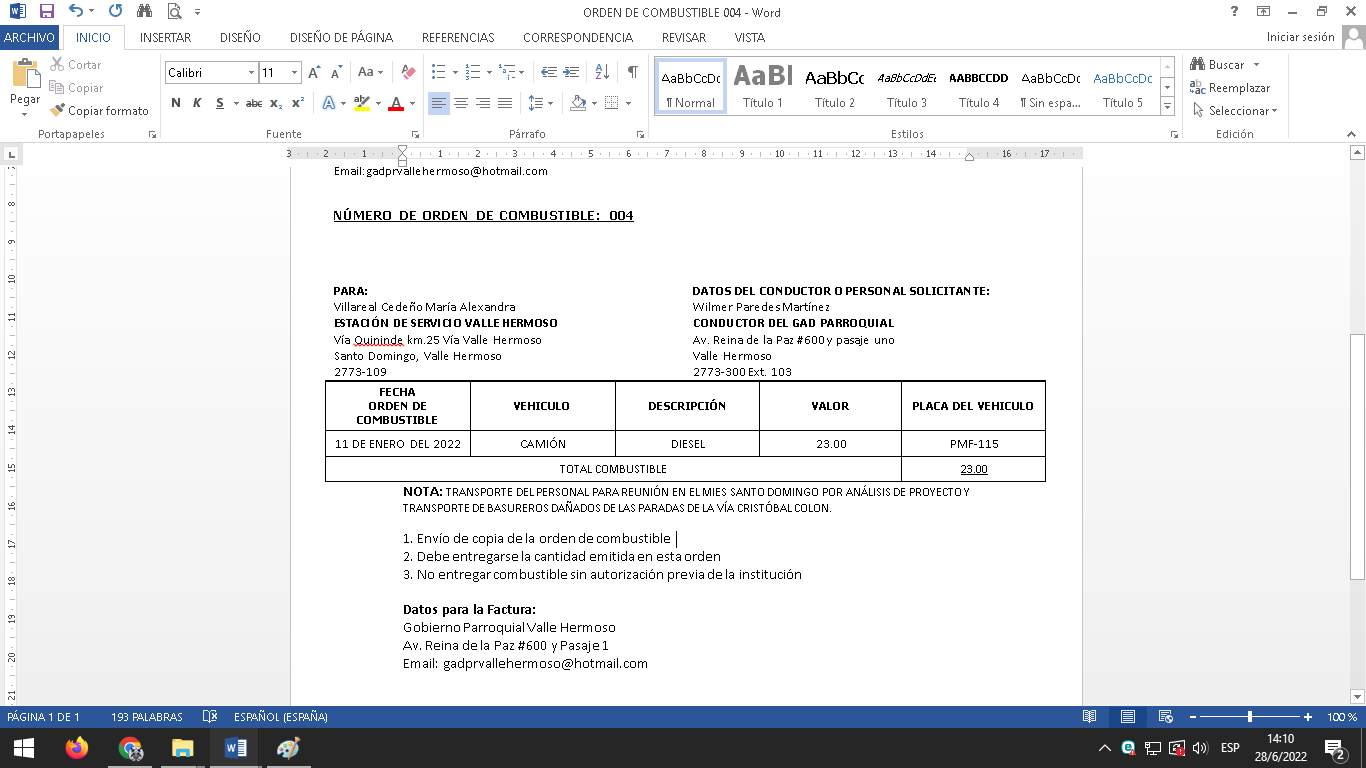Screen dimensions: 1366x768
Task: Enable Justify paragraph alignment
Action: click(x=505, y=103)
